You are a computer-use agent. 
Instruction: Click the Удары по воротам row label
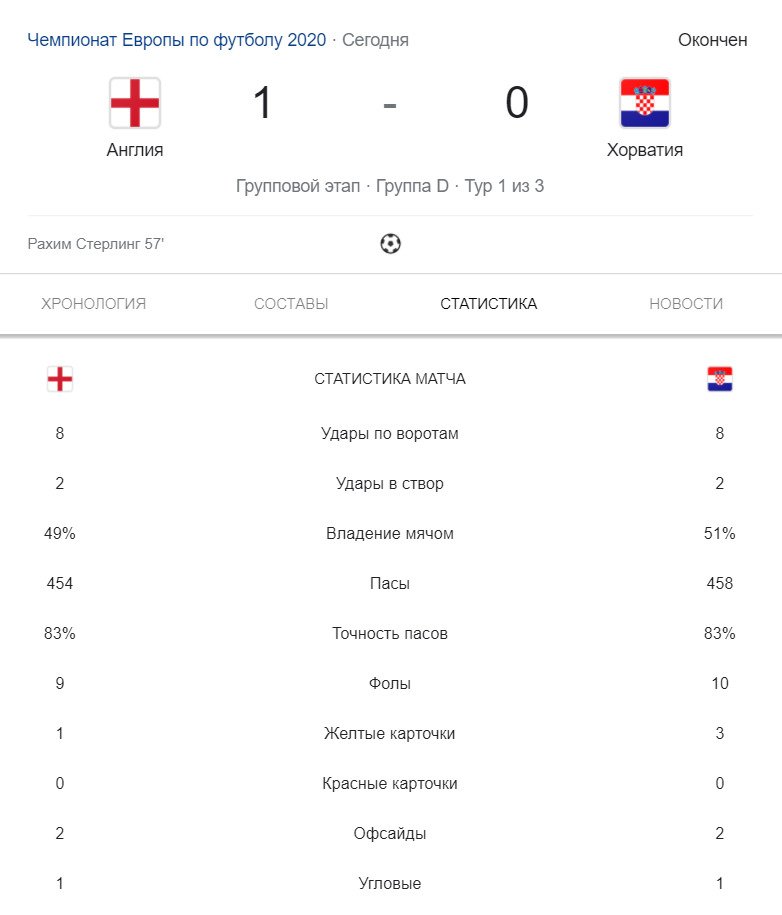point(390,434)
